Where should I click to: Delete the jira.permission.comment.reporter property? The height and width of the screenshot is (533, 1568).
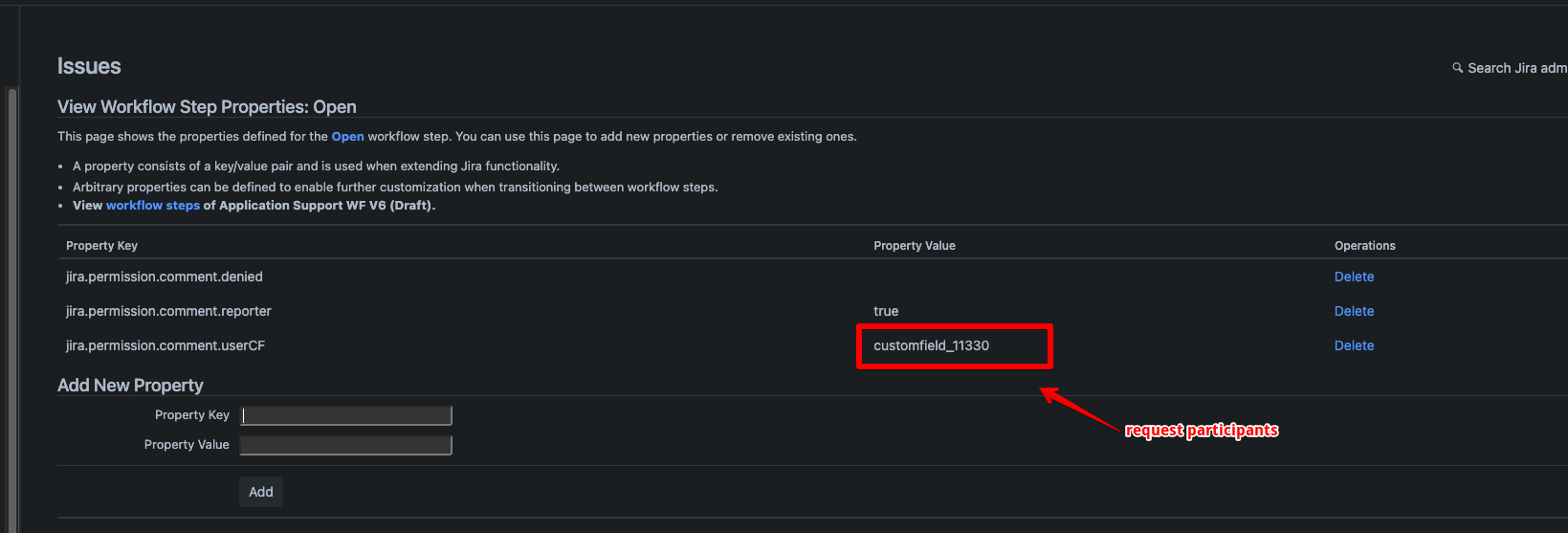coord(1354,311)
